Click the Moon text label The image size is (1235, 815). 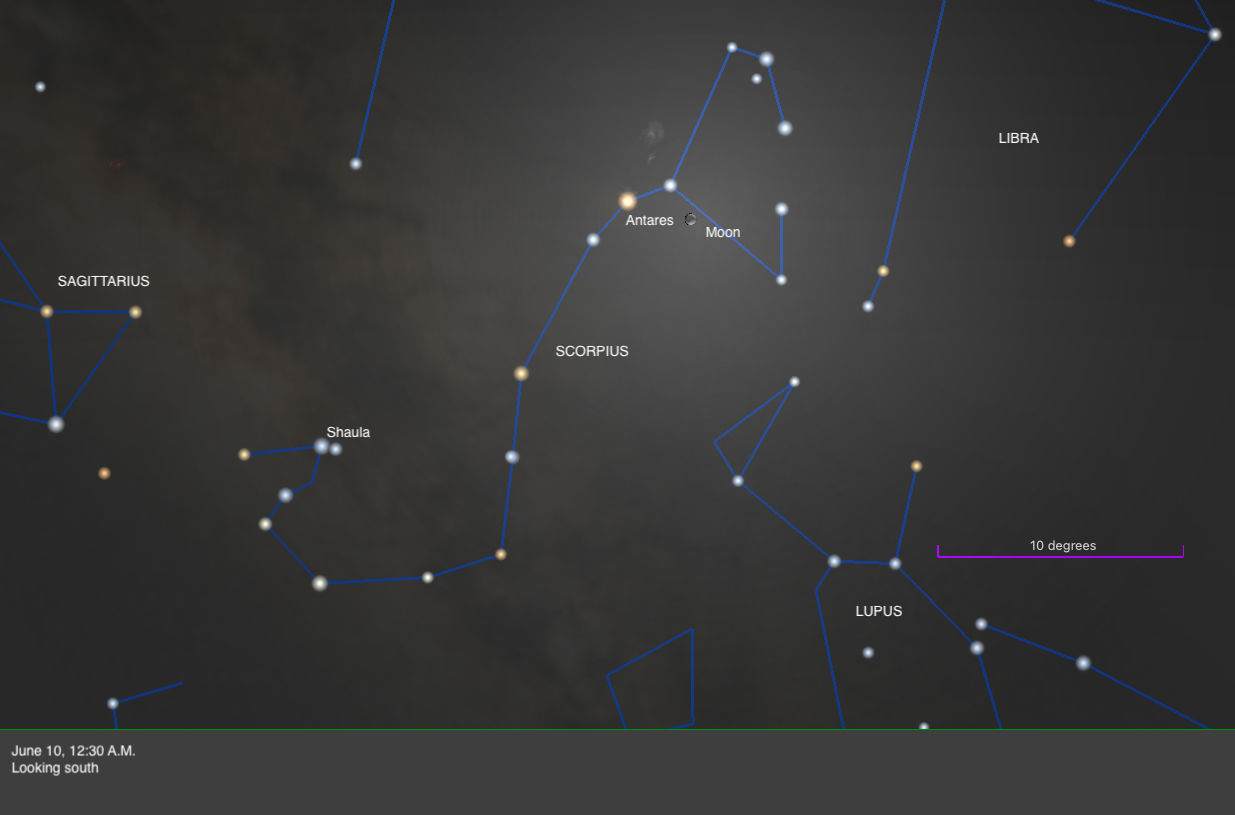point(722,232)
